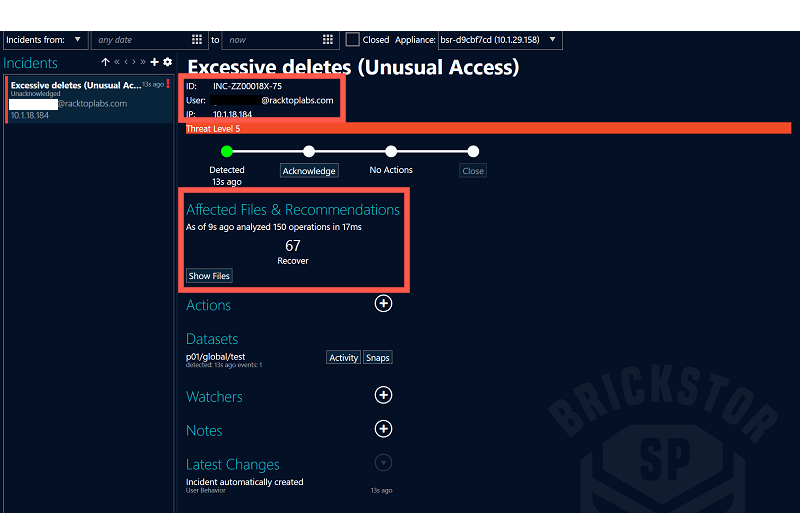800x513 pixels.
Task: Click the Acknowledge step button
Action: coord(309,171)
